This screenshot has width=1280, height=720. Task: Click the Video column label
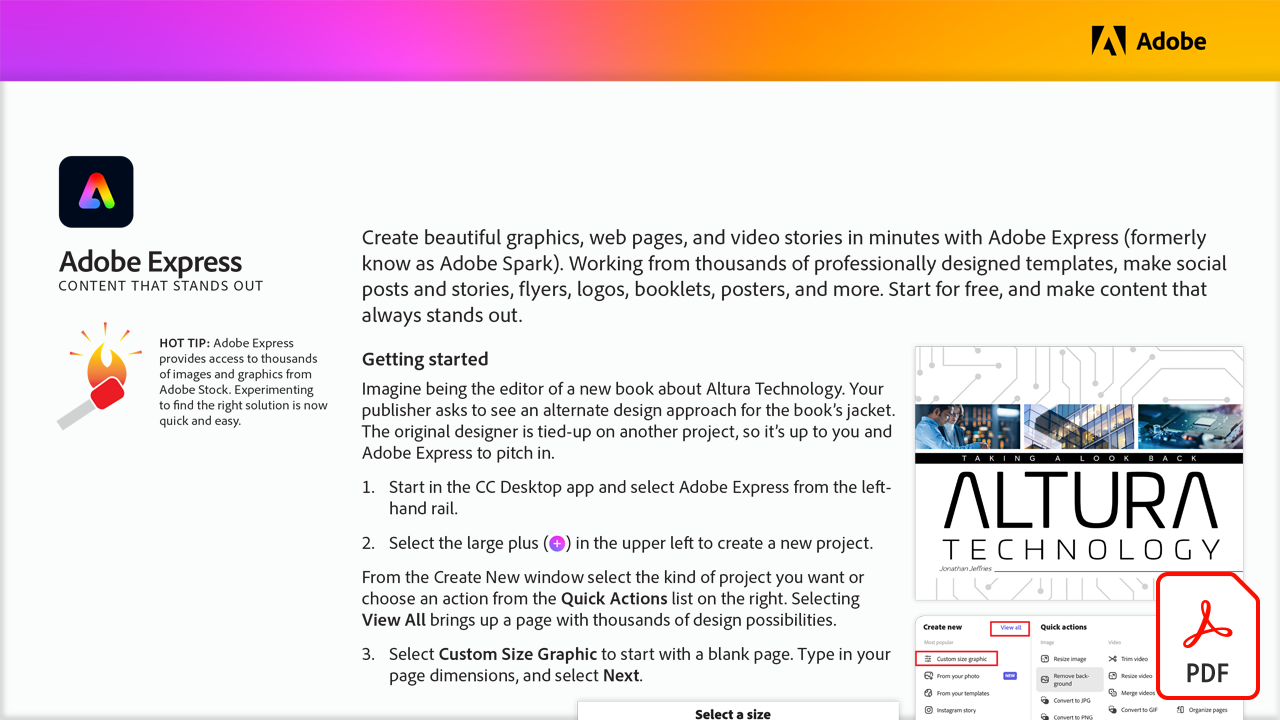pos(1114,642)
